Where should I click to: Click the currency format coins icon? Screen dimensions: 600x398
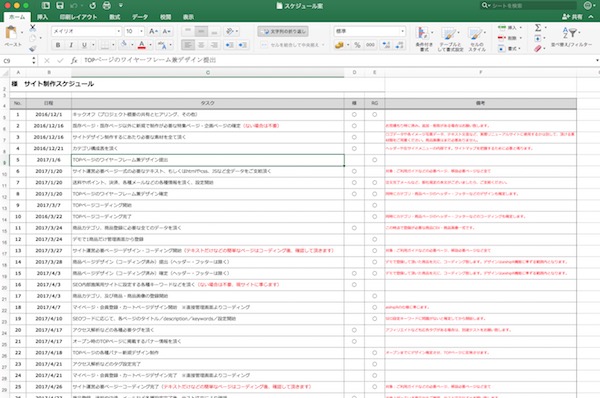(x=339, y=45)
